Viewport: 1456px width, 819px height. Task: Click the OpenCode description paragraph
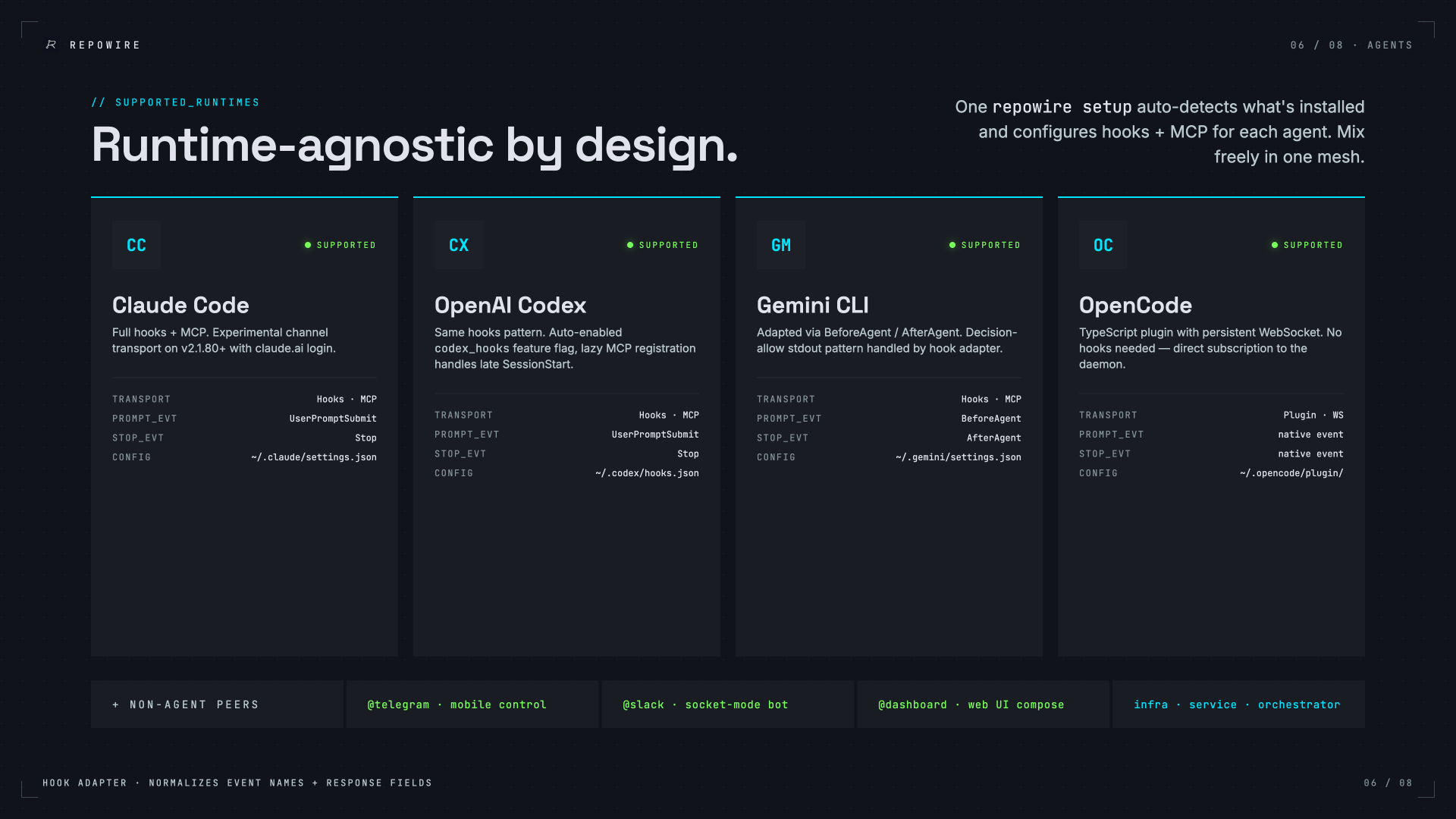coord(1210,348)
